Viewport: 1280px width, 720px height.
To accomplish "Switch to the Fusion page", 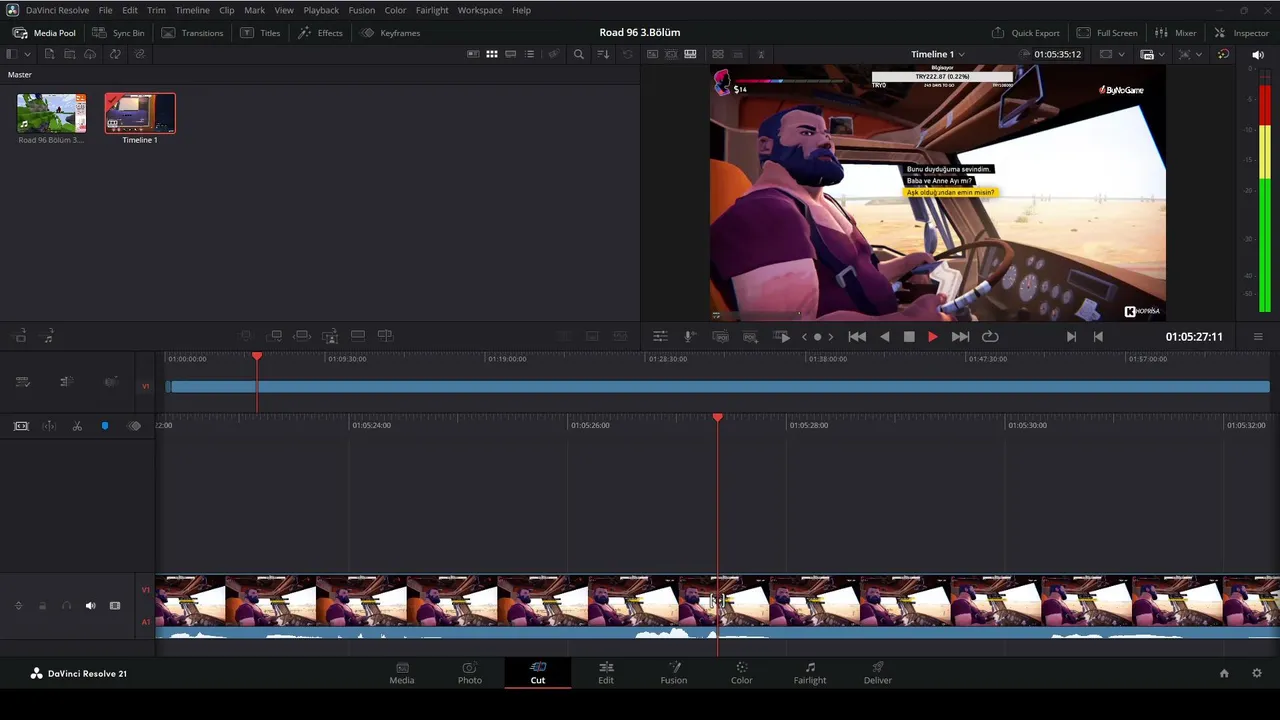I will (x=674, y=673).
